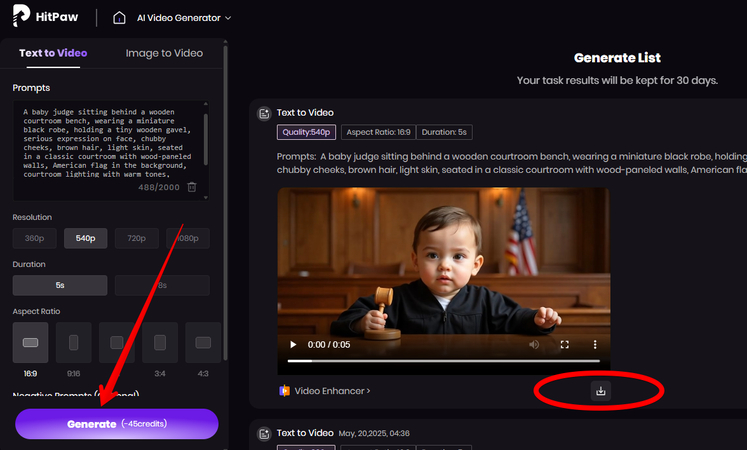This screenshot has height=450, width=747.
Task: Click the first Text to Video task icon
Action: (x=264, y=113)
